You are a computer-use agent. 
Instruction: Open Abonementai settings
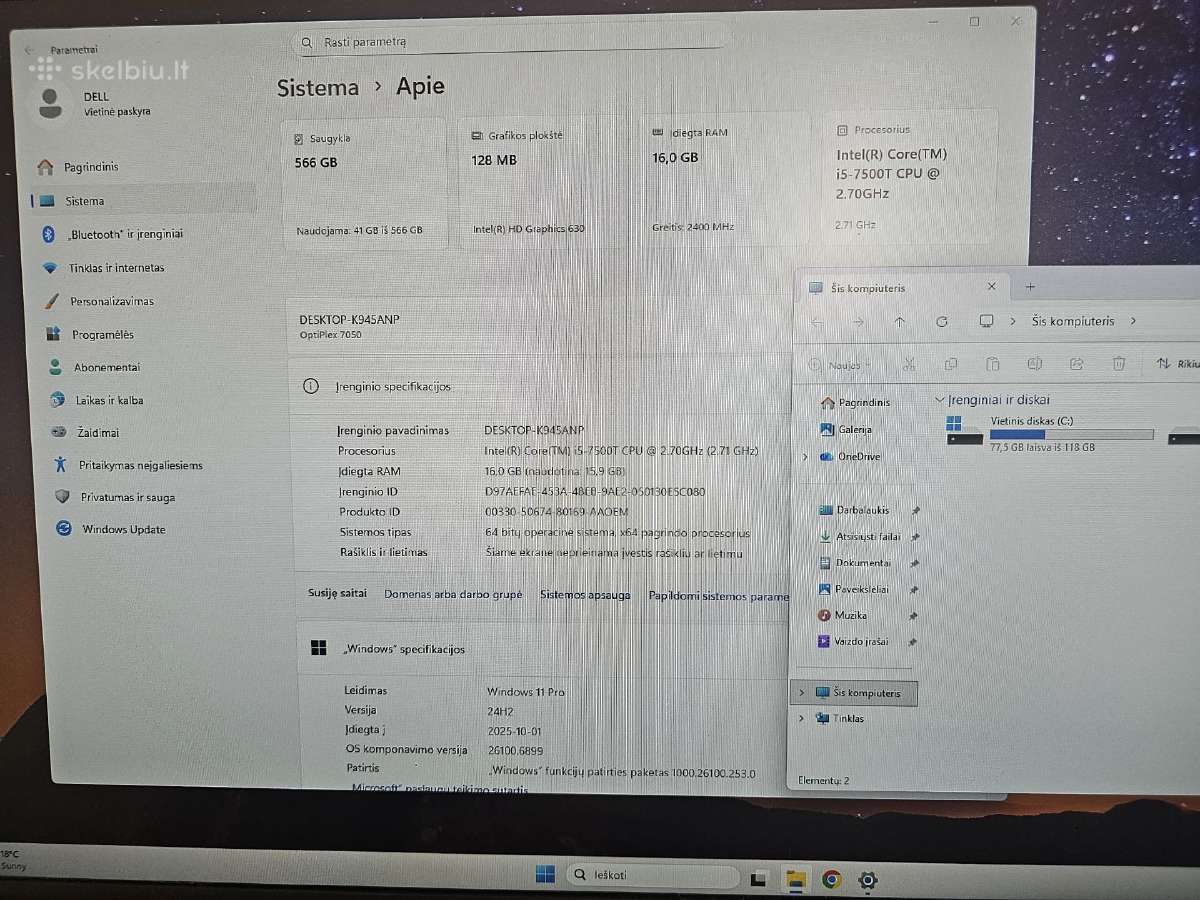[95, 367]
